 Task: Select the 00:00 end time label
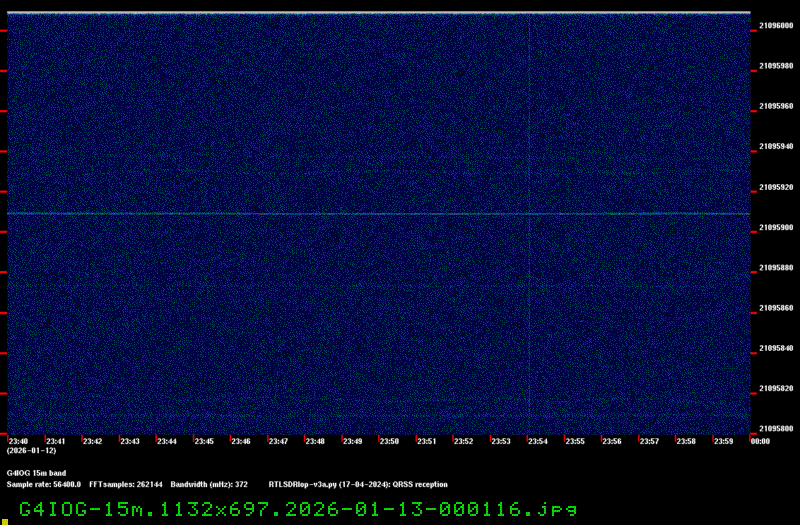[759, 441]
